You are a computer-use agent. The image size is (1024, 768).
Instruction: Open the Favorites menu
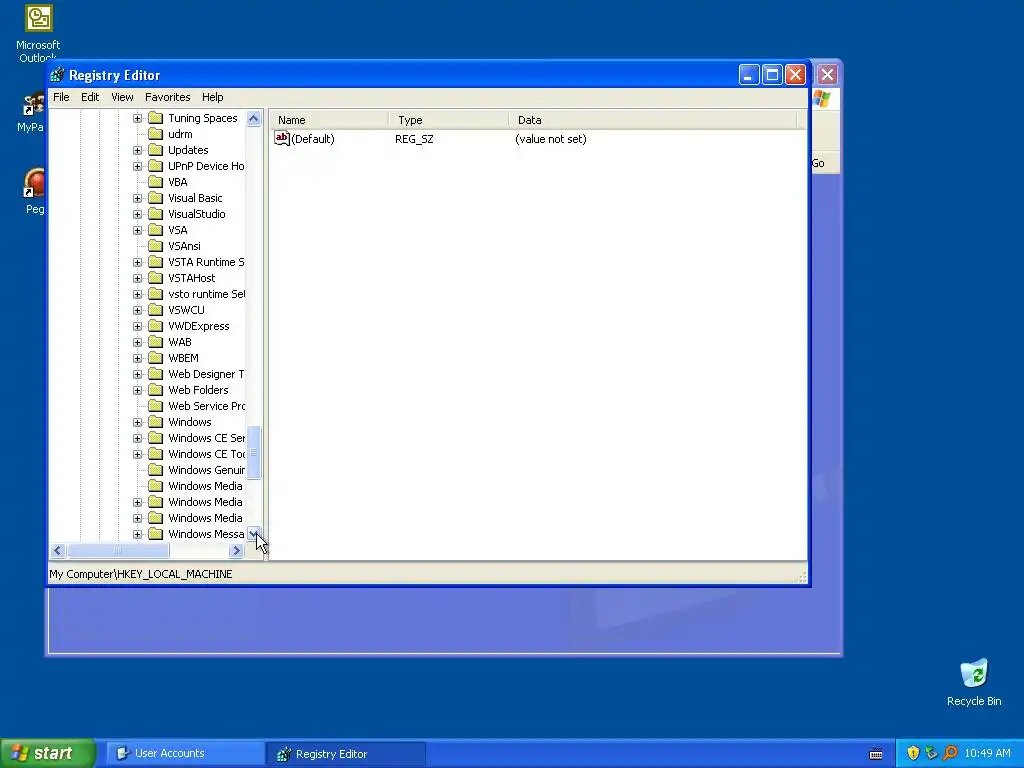coord(168,97)
